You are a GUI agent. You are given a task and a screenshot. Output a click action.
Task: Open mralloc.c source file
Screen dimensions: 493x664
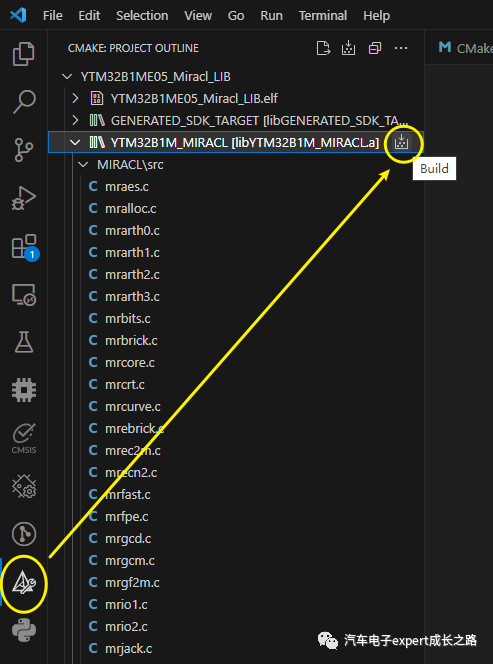tap(130, 209)
